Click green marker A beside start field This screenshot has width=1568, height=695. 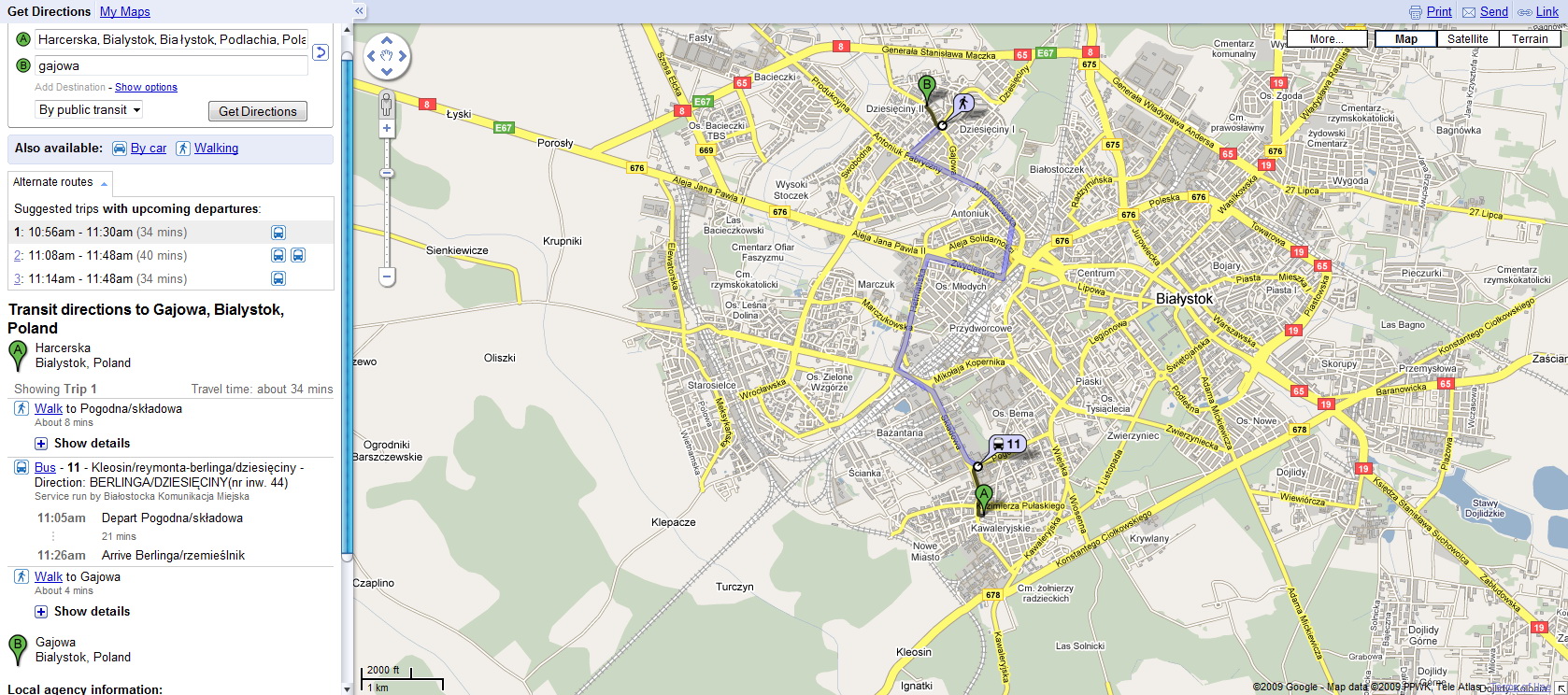[x=23, y=39]
